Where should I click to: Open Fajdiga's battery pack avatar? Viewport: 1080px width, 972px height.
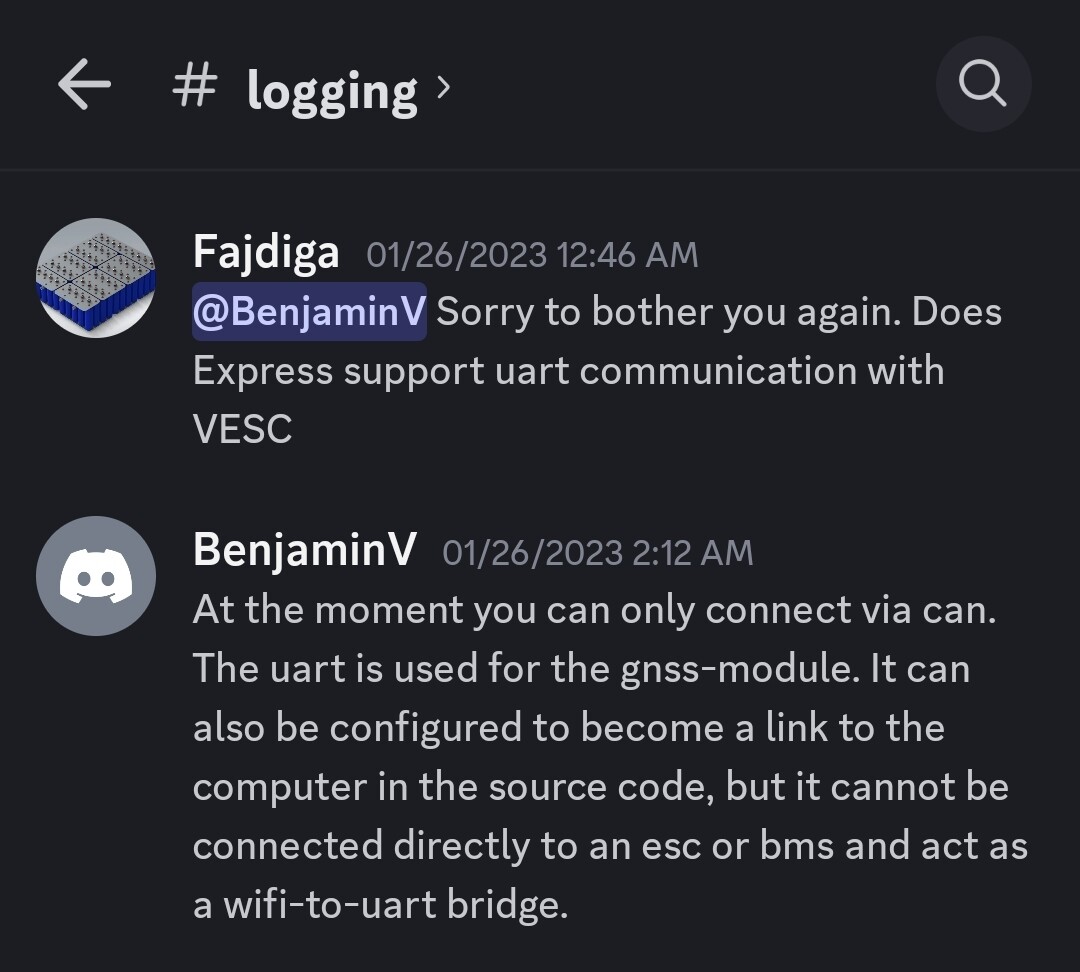[95, 277]
